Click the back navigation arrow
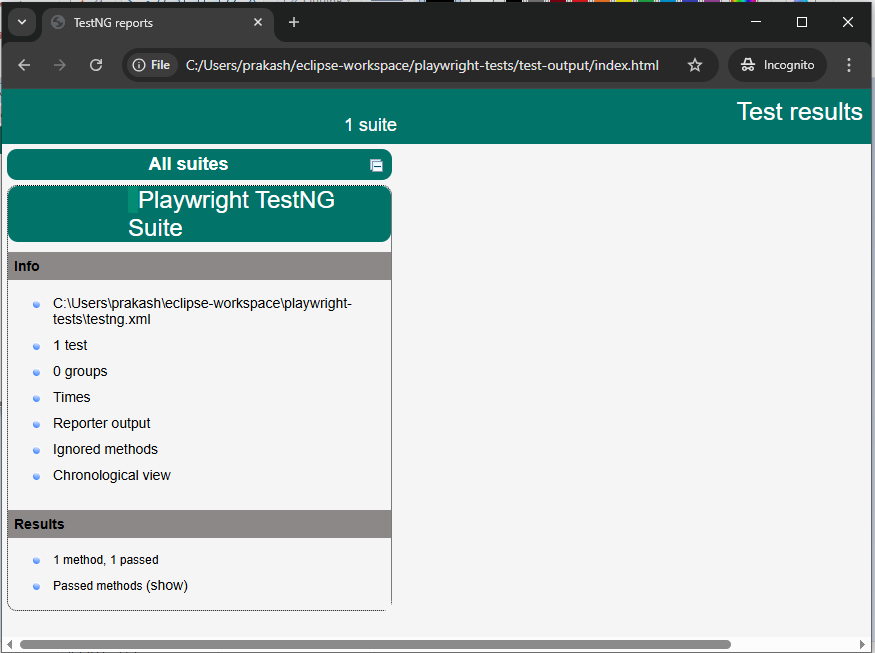Image resolution: width=875 pixels, height=653 pixels. pos(25,65)
